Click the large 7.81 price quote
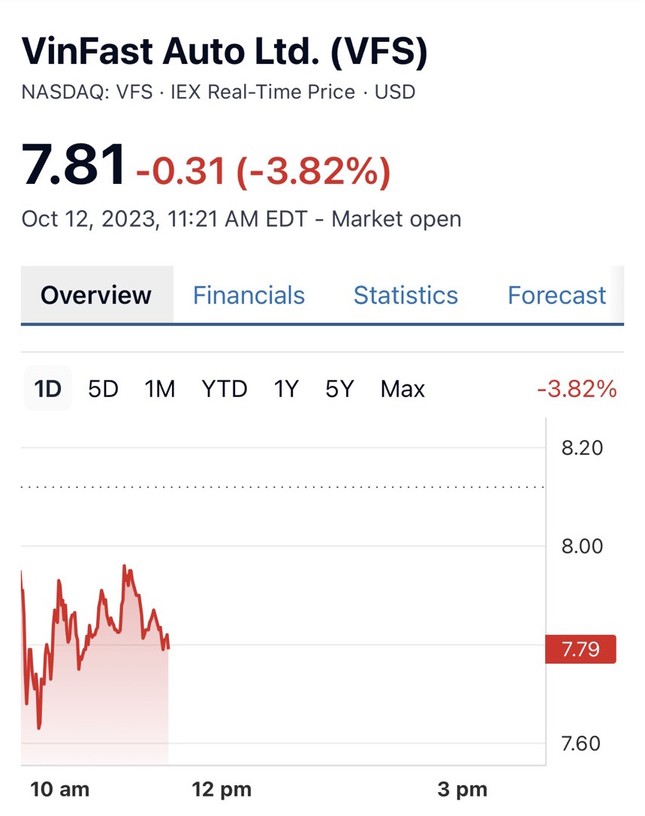Screen dimensions: 645x816 [x=74, y=164]
